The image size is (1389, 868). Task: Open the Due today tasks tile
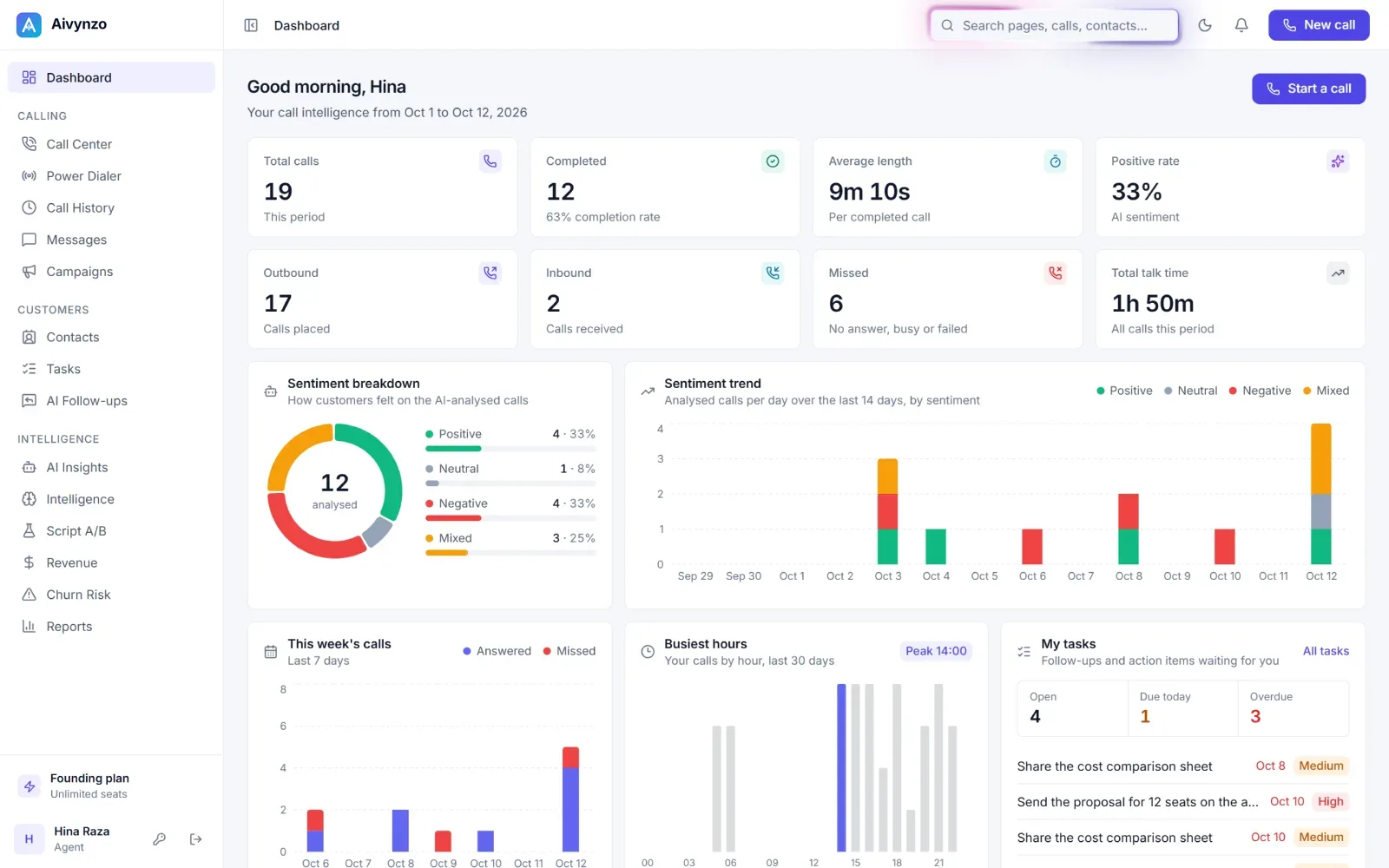1182,708
